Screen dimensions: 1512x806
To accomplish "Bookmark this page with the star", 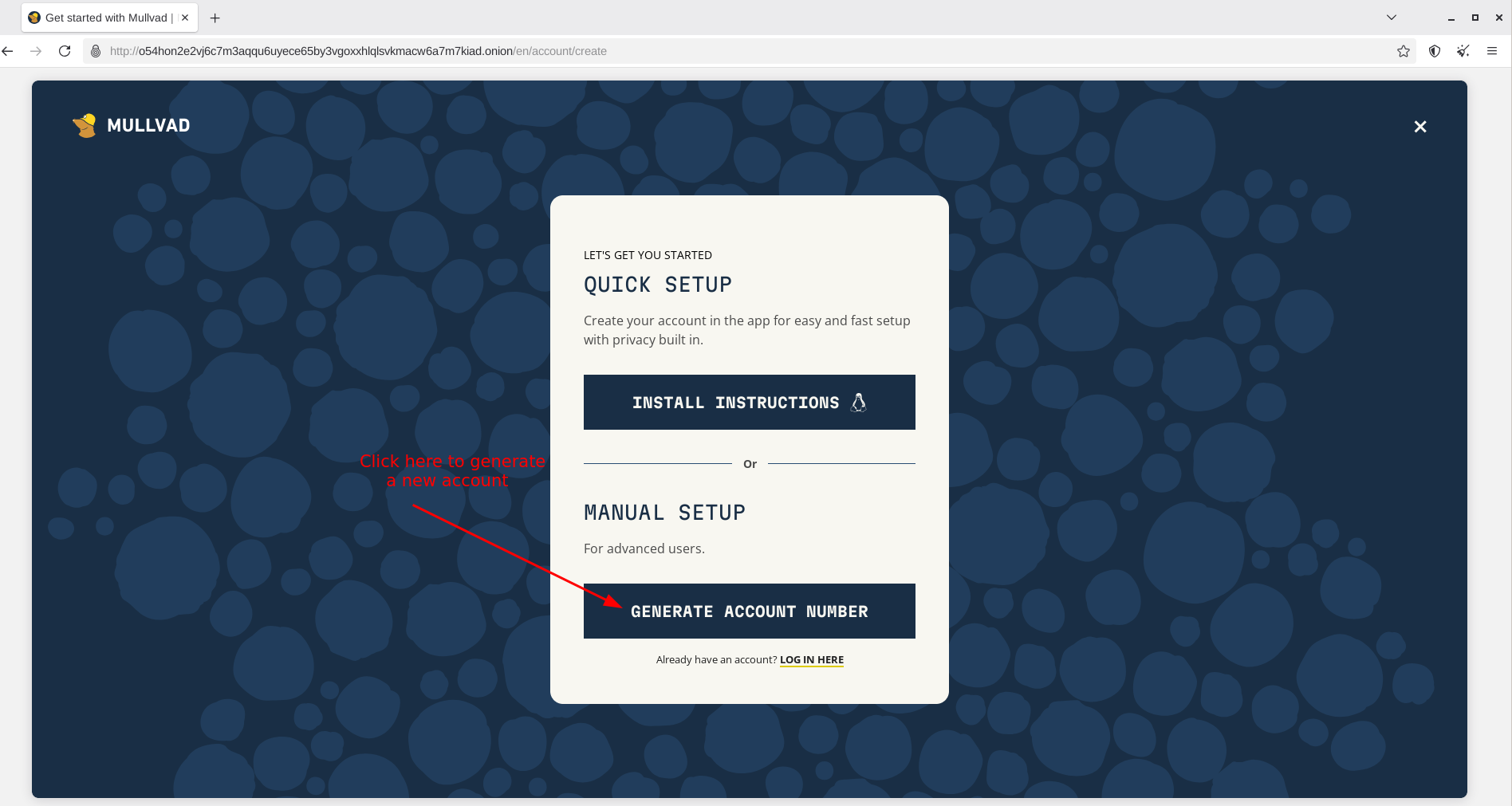I will (x=1403, y=51).
